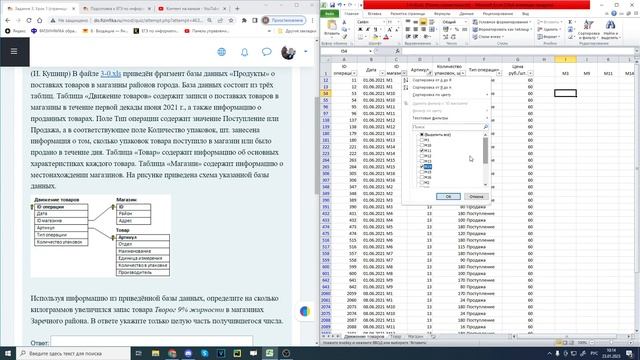Open Windows Start menu

8,353
